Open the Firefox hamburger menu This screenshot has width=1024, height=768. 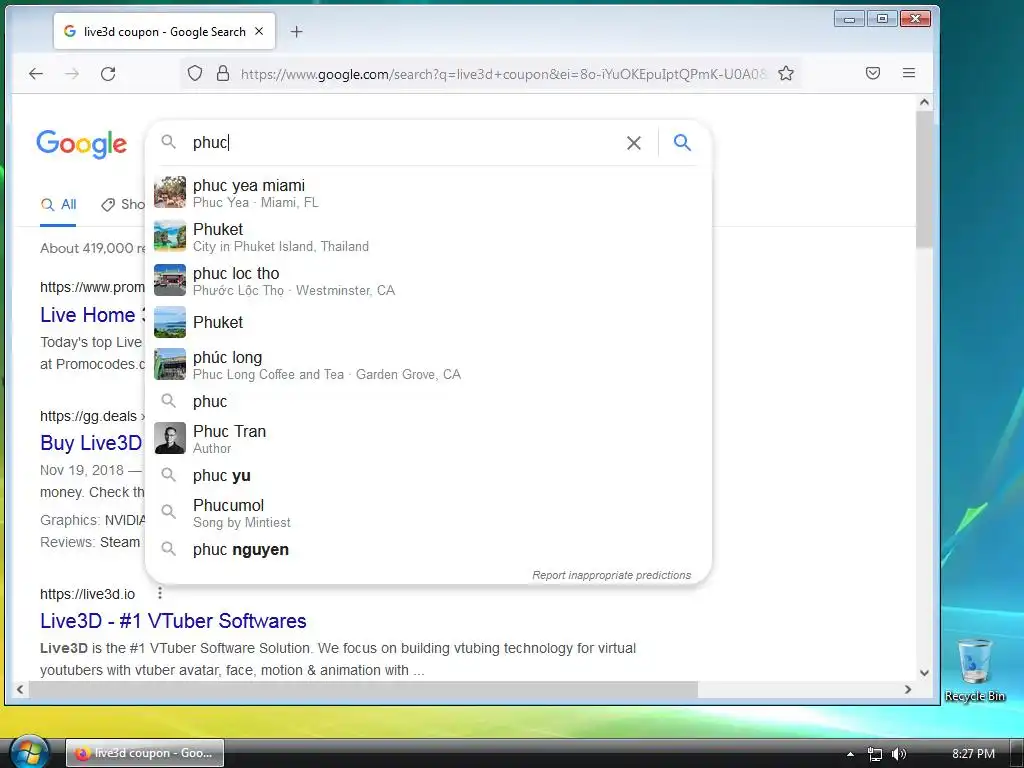(908, 73)
